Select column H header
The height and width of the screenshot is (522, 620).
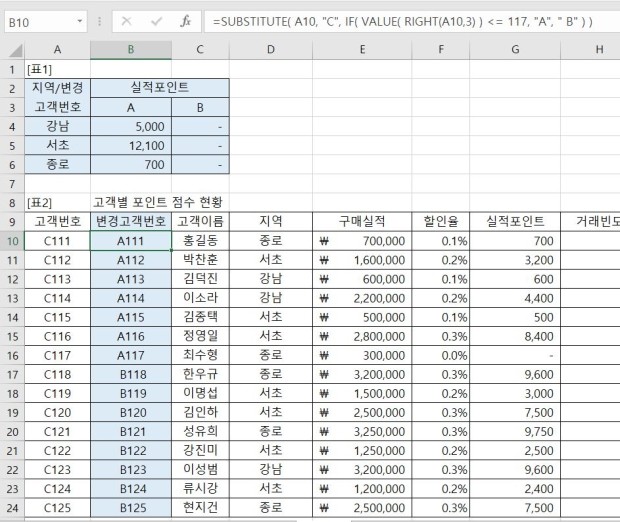(598, 49)
